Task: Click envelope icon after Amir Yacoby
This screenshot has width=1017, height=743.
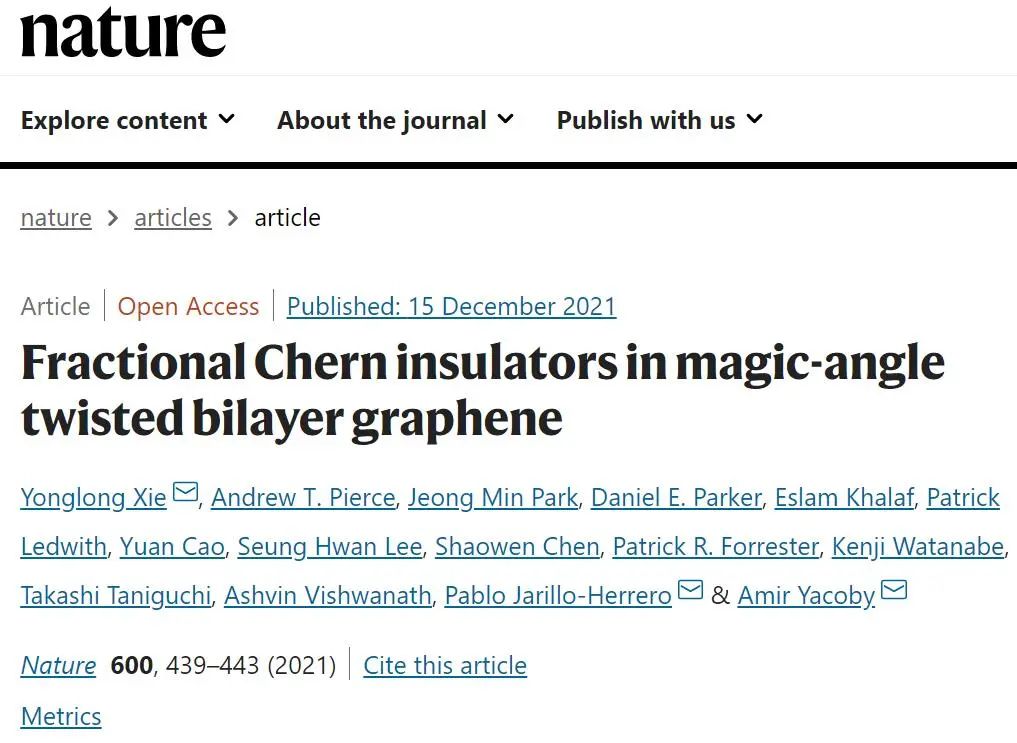Action: pyautogui.click(x=894, y=590)
